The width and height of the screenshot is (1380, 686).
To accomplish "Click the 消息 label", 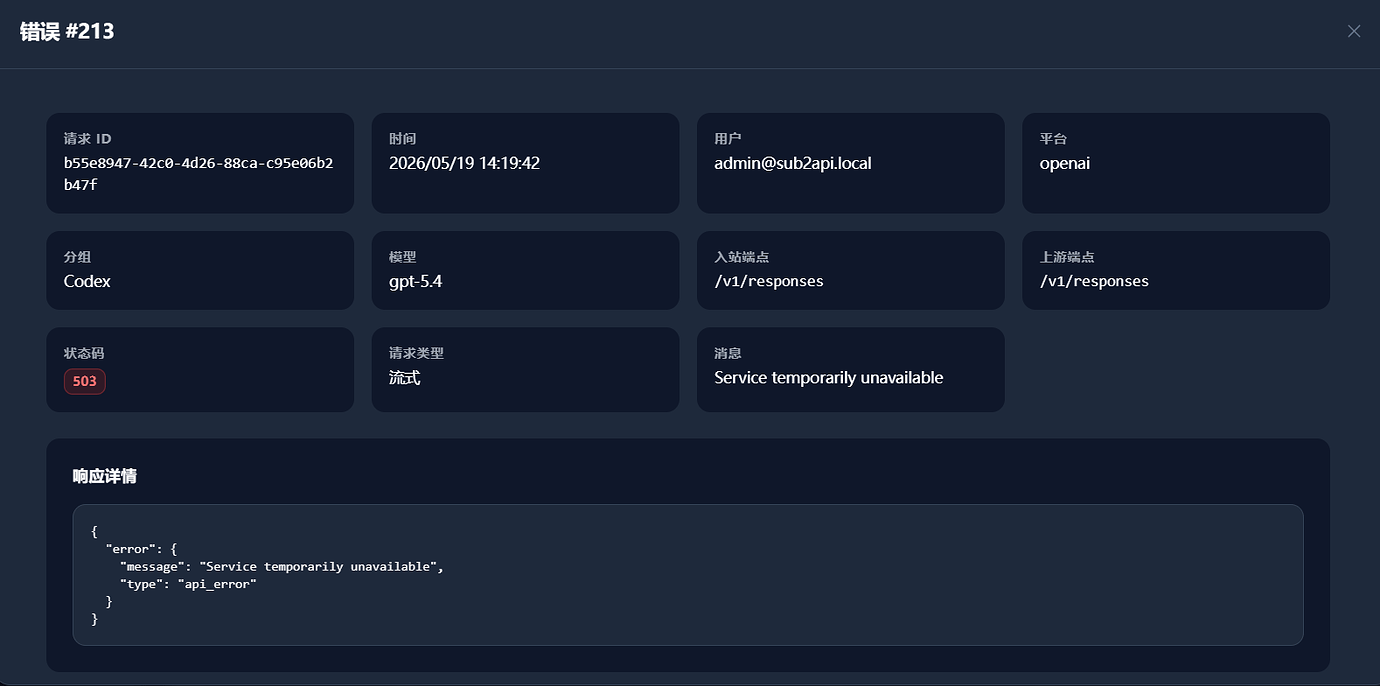I will coord(728,353).
